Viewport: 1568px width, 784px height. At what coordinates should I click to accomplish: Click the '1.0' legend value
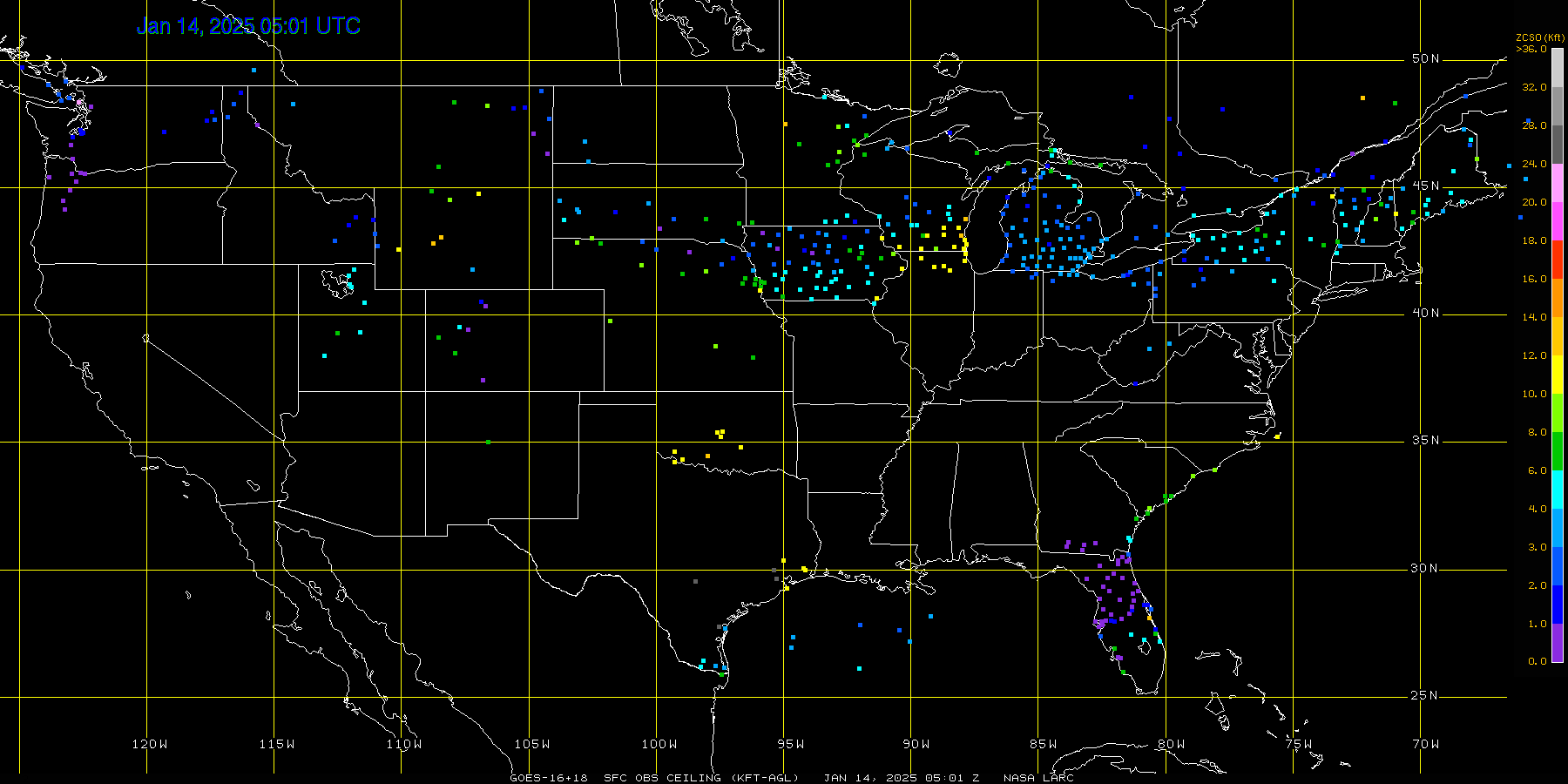click(1538, 624)
